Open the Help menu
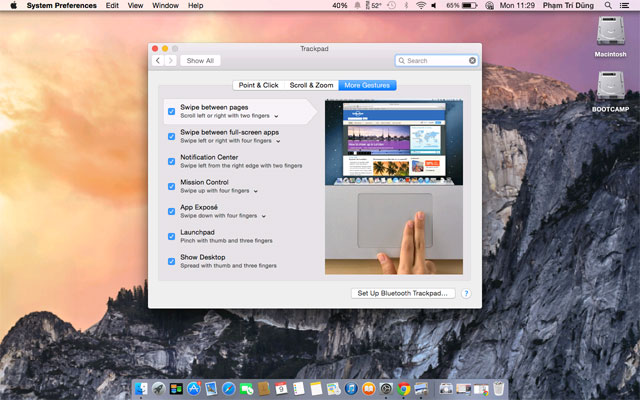Viewport: 640px width, 400px height. point(196,5)
